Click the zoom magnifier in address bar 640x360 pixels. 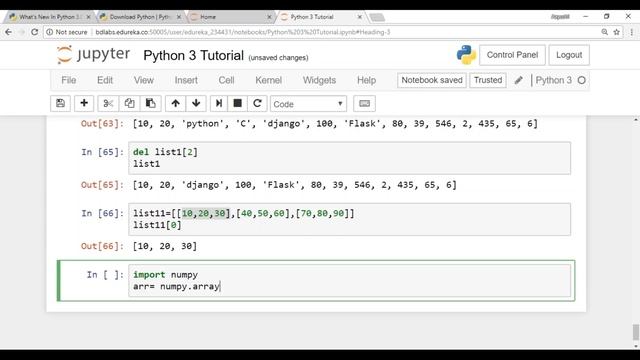(604, 32)
